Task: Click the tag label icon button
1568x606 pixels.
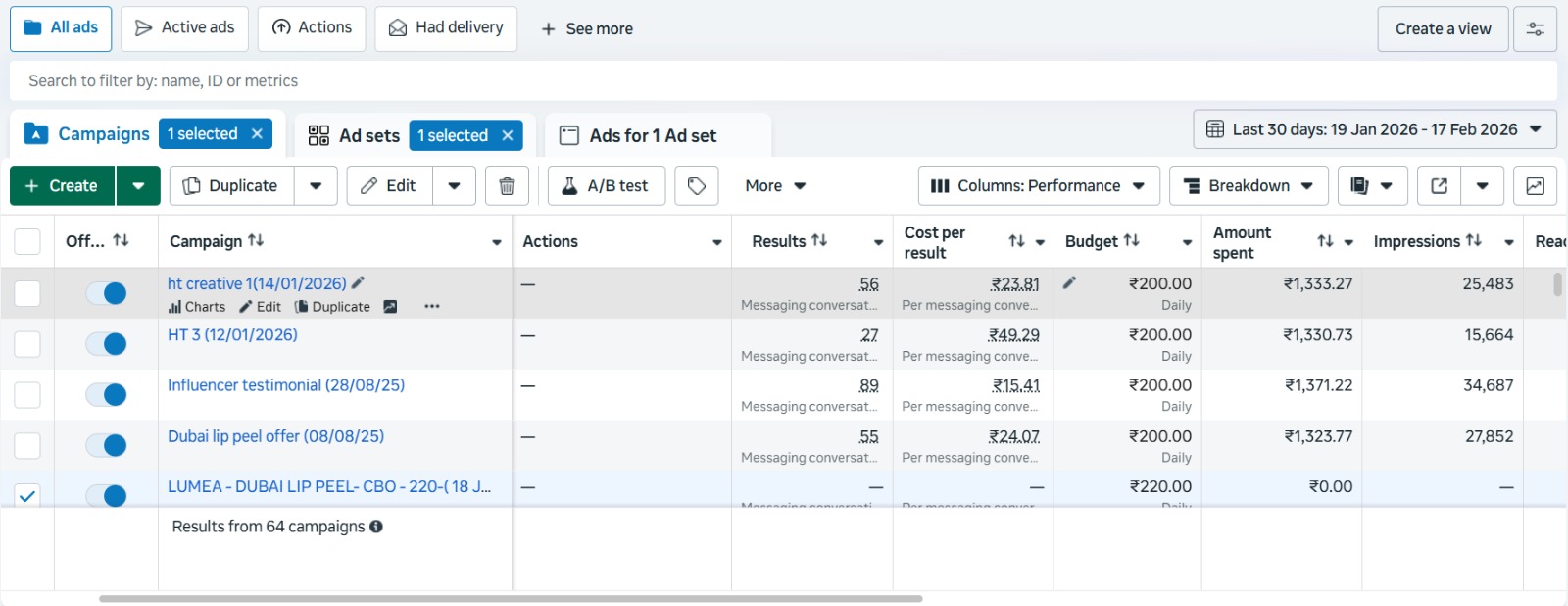Action: 696,186
